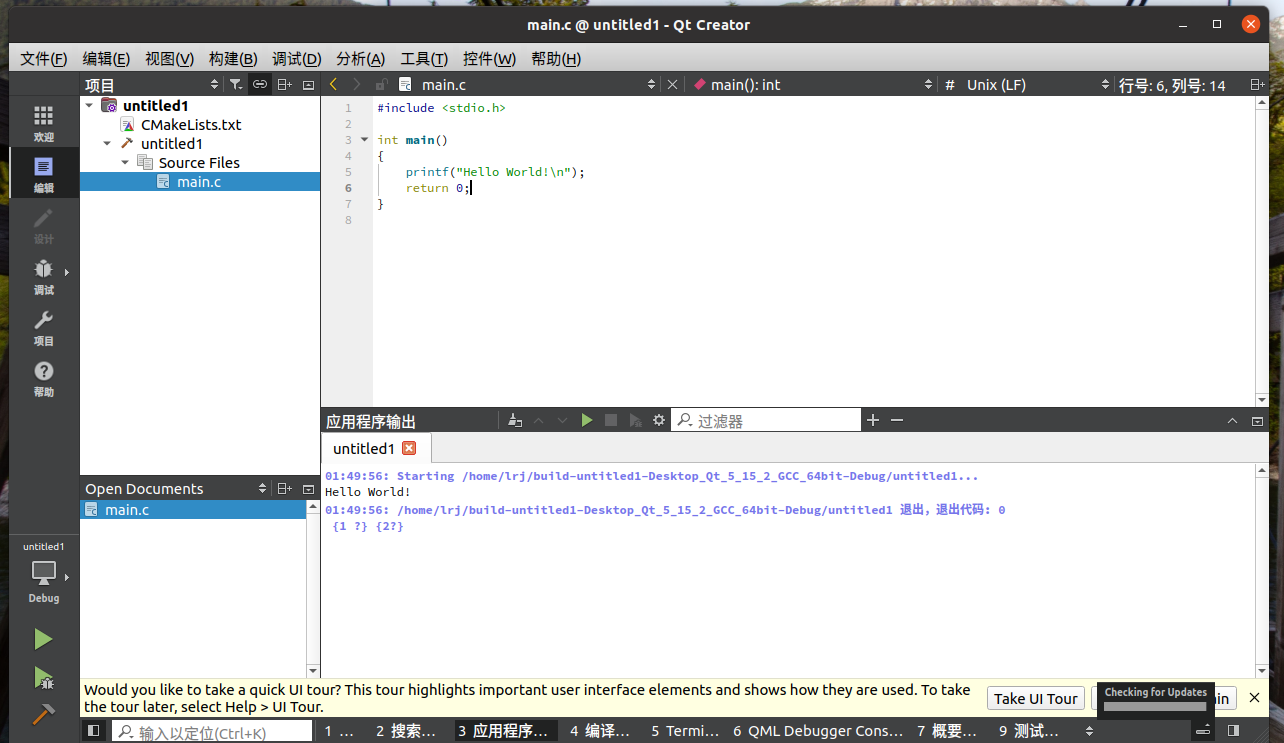Open the 调试 (Debug) mode
Screen dimensions: 1284x743
point(43,277)
